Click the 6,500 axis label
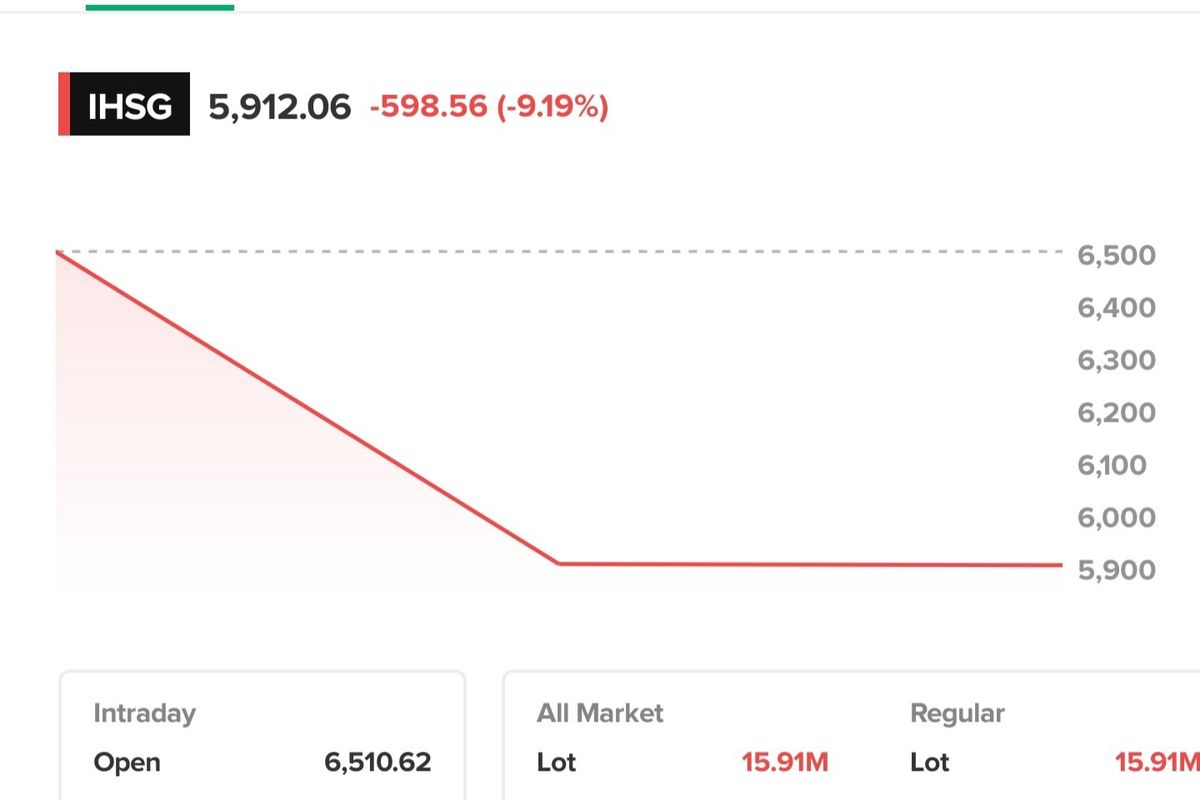 pos(1116,255)
